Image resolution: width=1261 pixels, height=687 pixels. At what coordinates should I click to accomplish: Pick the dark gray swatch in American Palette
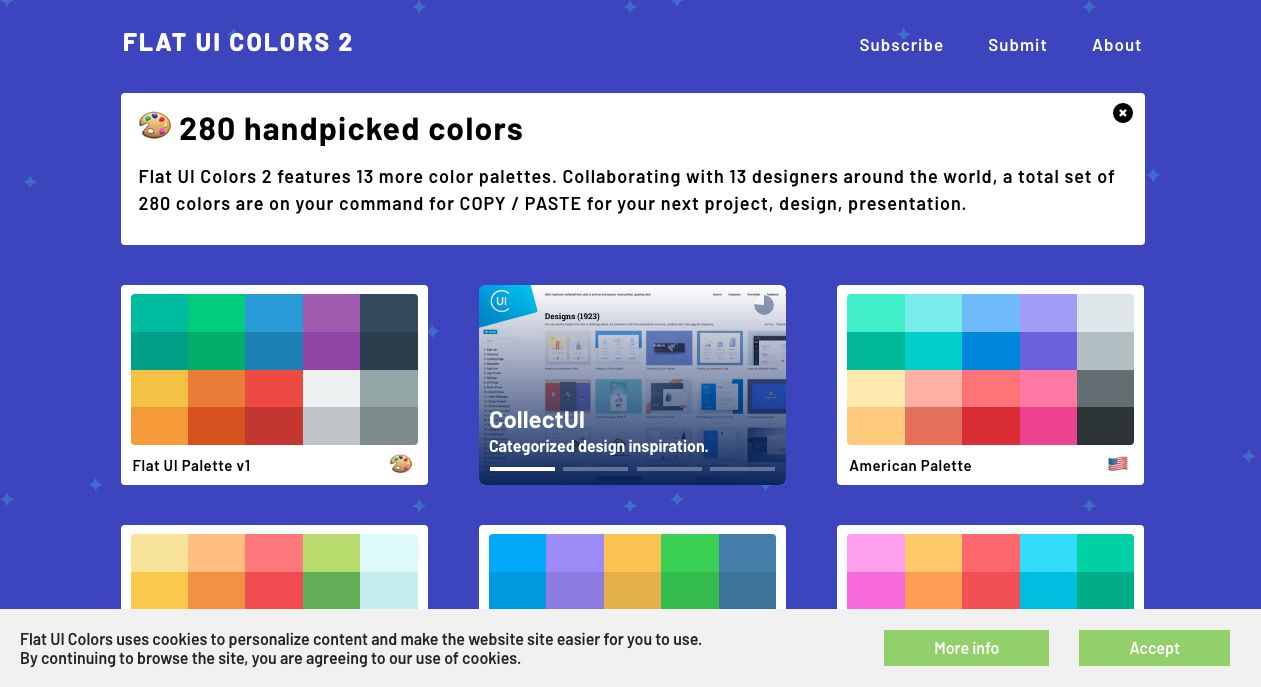(x=1105, y=388)
